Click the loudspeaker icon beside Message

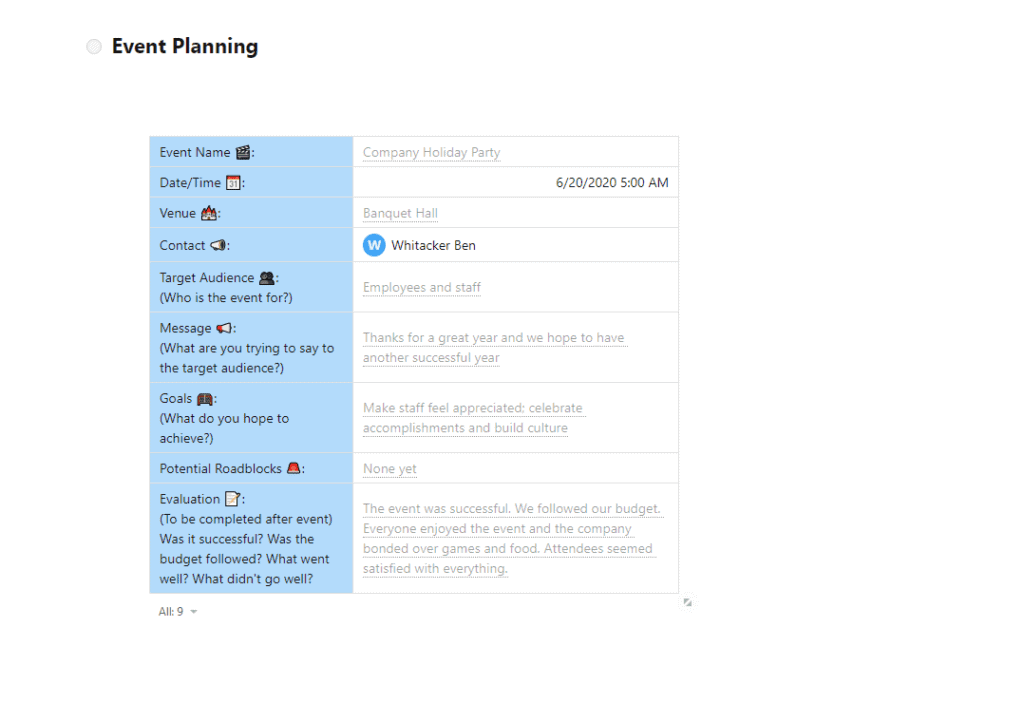(x=225, y=328)
